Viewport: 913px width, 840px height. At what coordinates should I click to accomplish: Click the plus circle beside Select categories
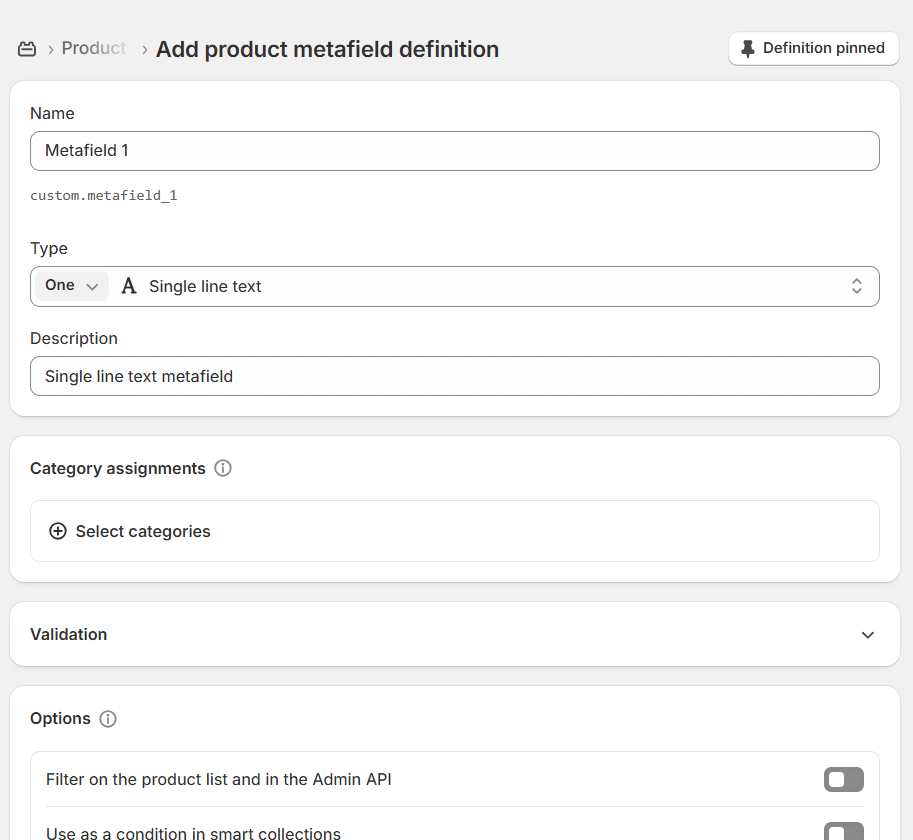pyautogui.click(x=57, y=531)
